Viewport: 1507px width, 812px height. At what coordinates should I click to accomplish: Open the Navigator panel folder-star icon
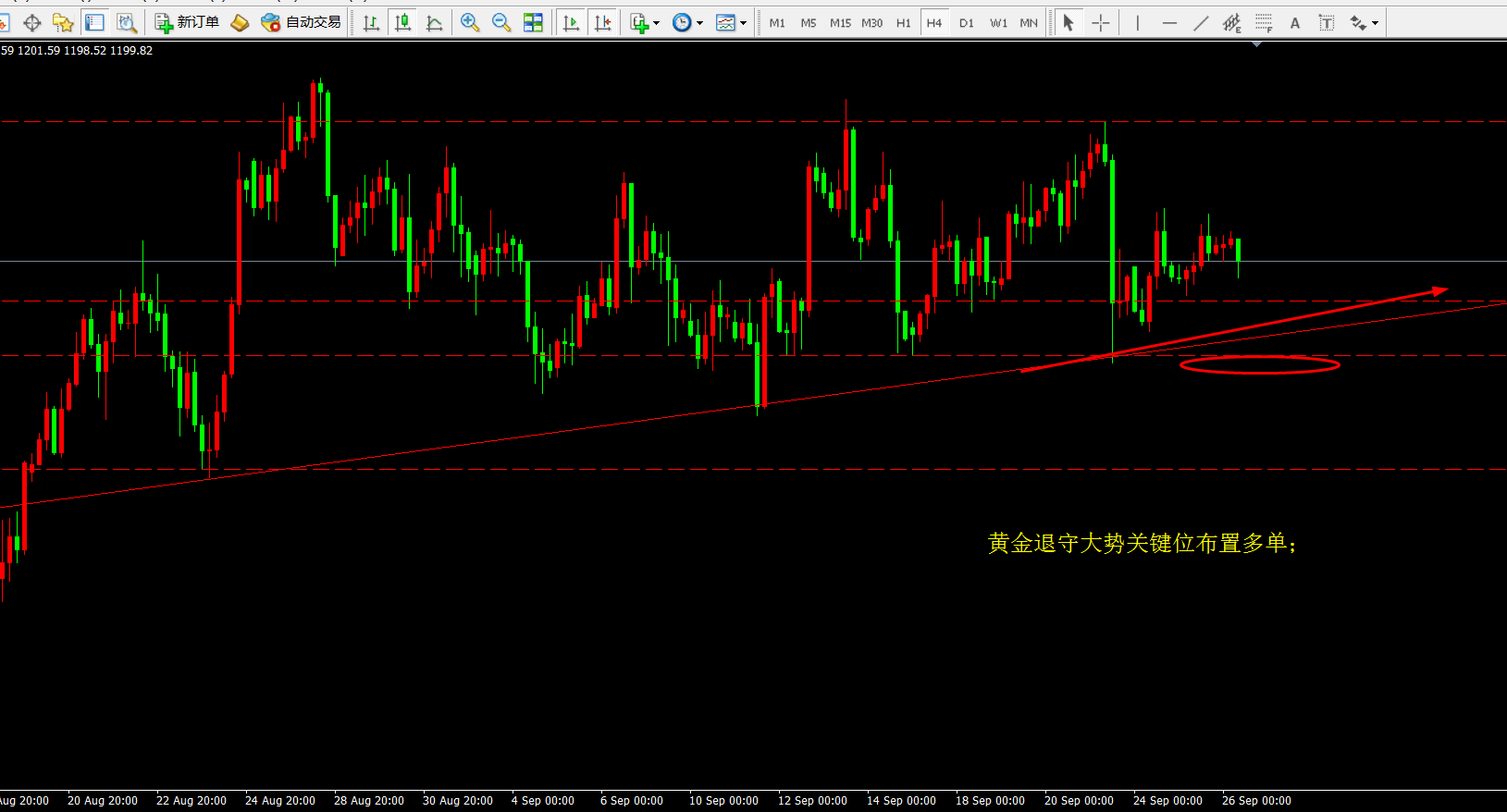point(63,22)
